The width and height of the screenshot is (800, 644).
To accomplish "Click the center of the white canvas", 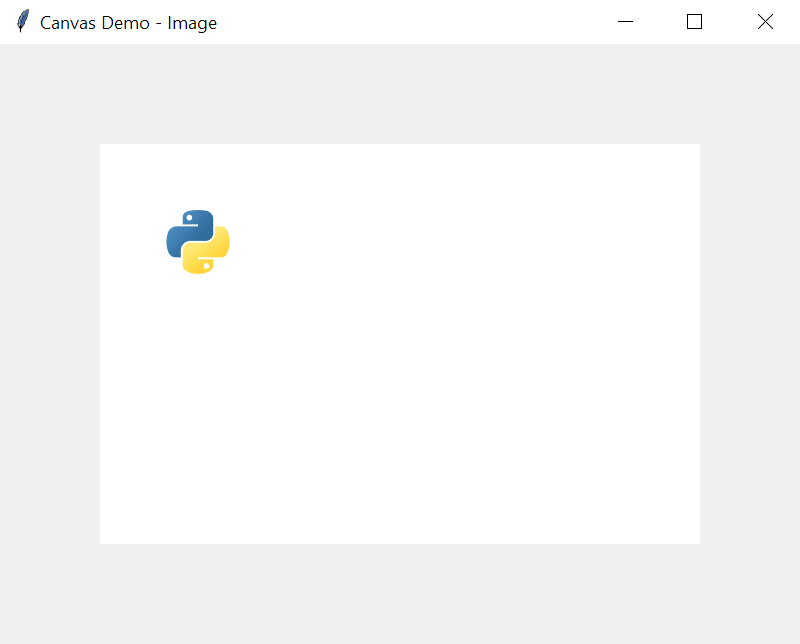I will (x=400, y=343).
